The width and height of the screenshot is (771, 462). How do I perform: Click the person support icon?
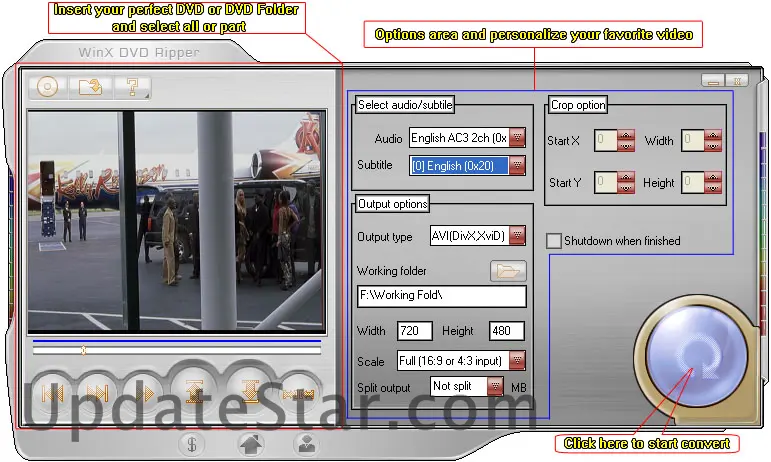click(307, 444)
